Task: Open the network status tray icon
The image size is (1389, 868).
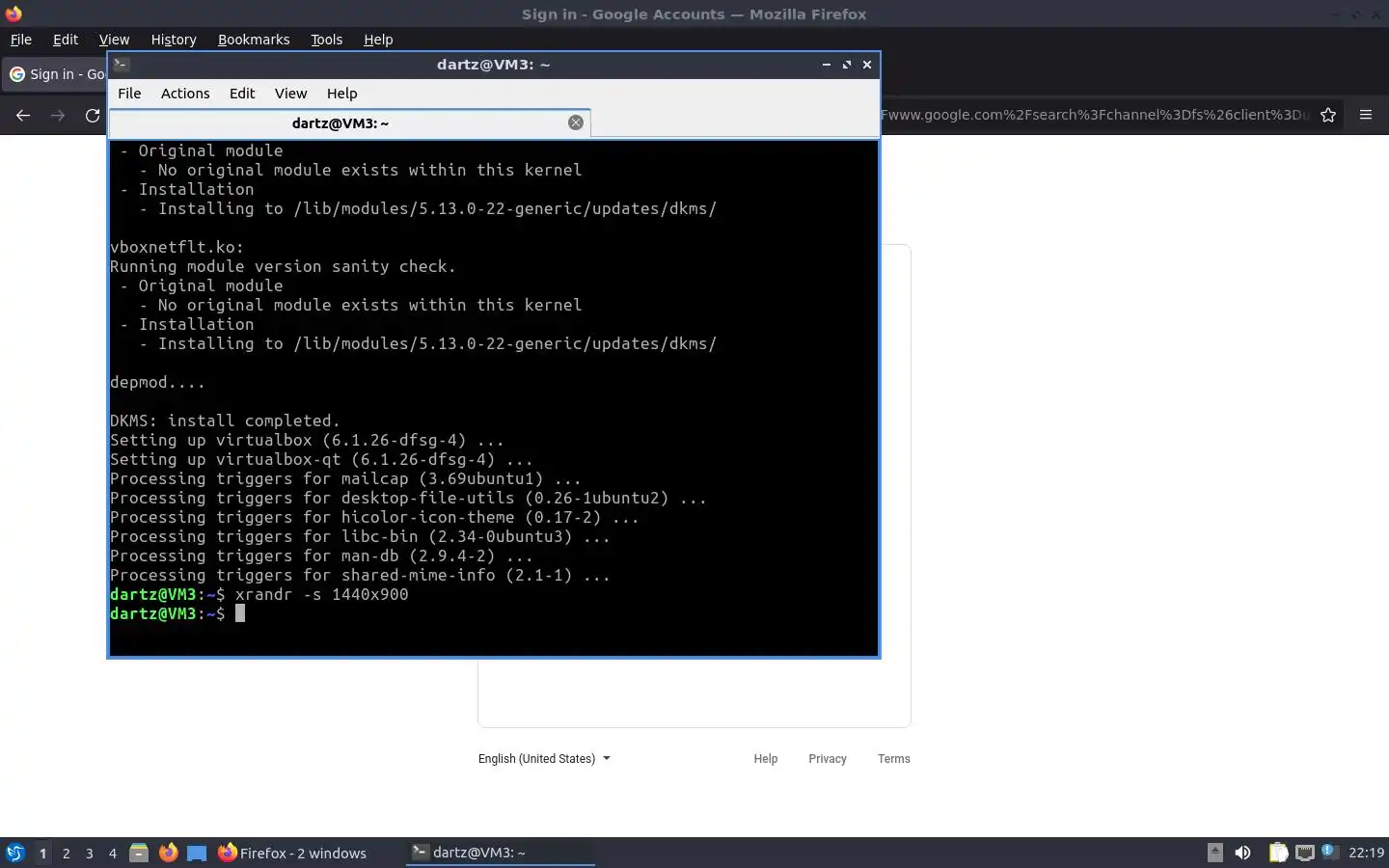Action: point(1304,853)
